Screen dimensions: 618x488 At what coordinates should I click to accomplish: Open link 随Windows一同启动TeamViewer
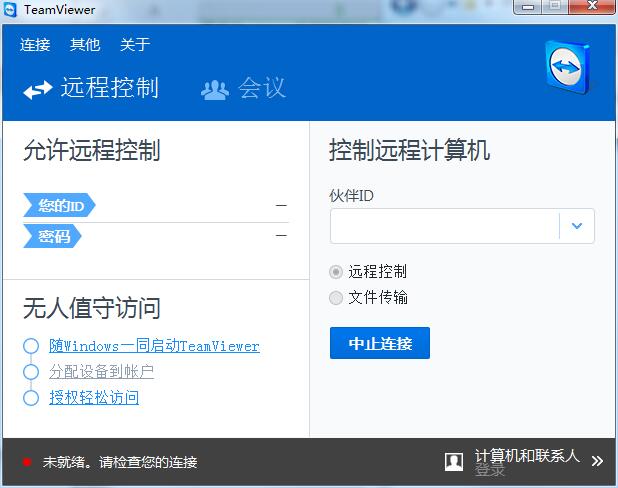pos(154,346)
